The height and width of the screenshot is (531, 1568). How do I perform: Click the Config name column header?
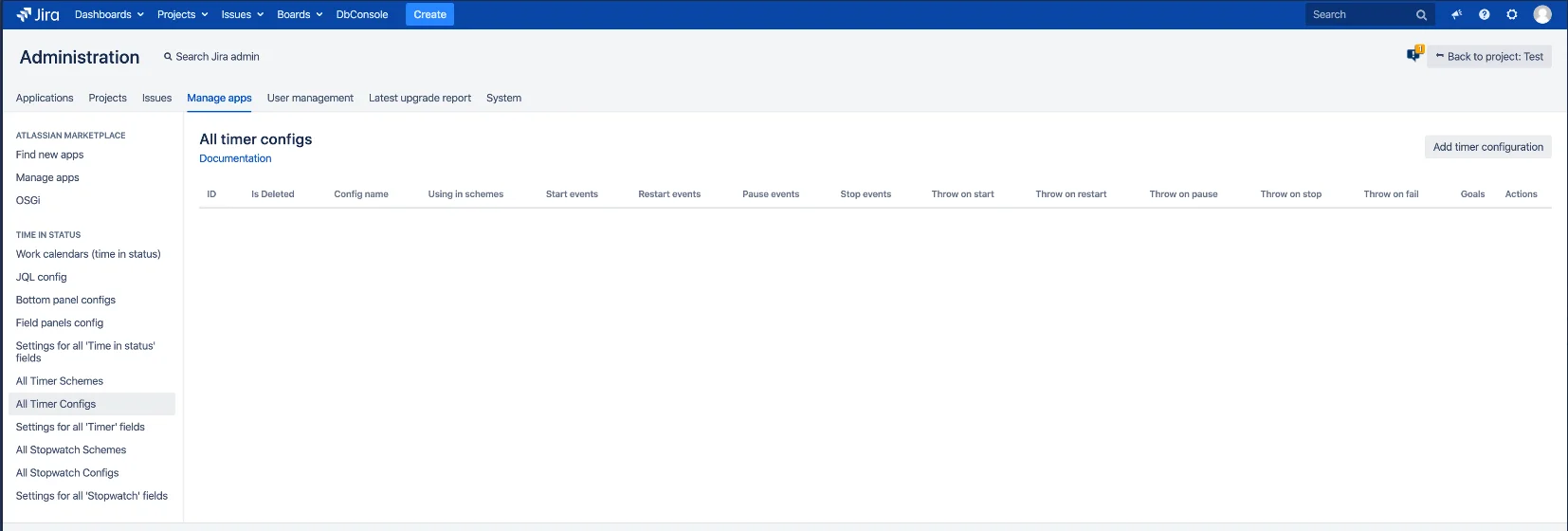pos(361,194)
